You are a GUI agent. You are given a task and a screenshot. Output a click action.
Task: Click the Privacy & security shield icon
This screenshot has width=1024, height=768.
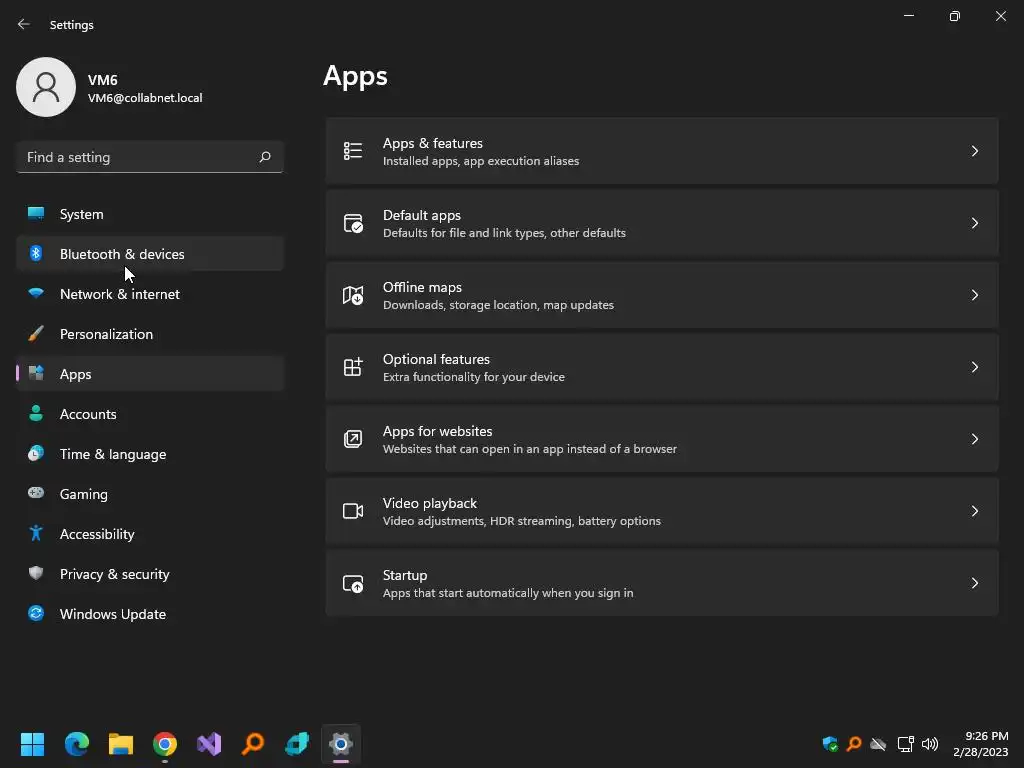click(36, 573)
